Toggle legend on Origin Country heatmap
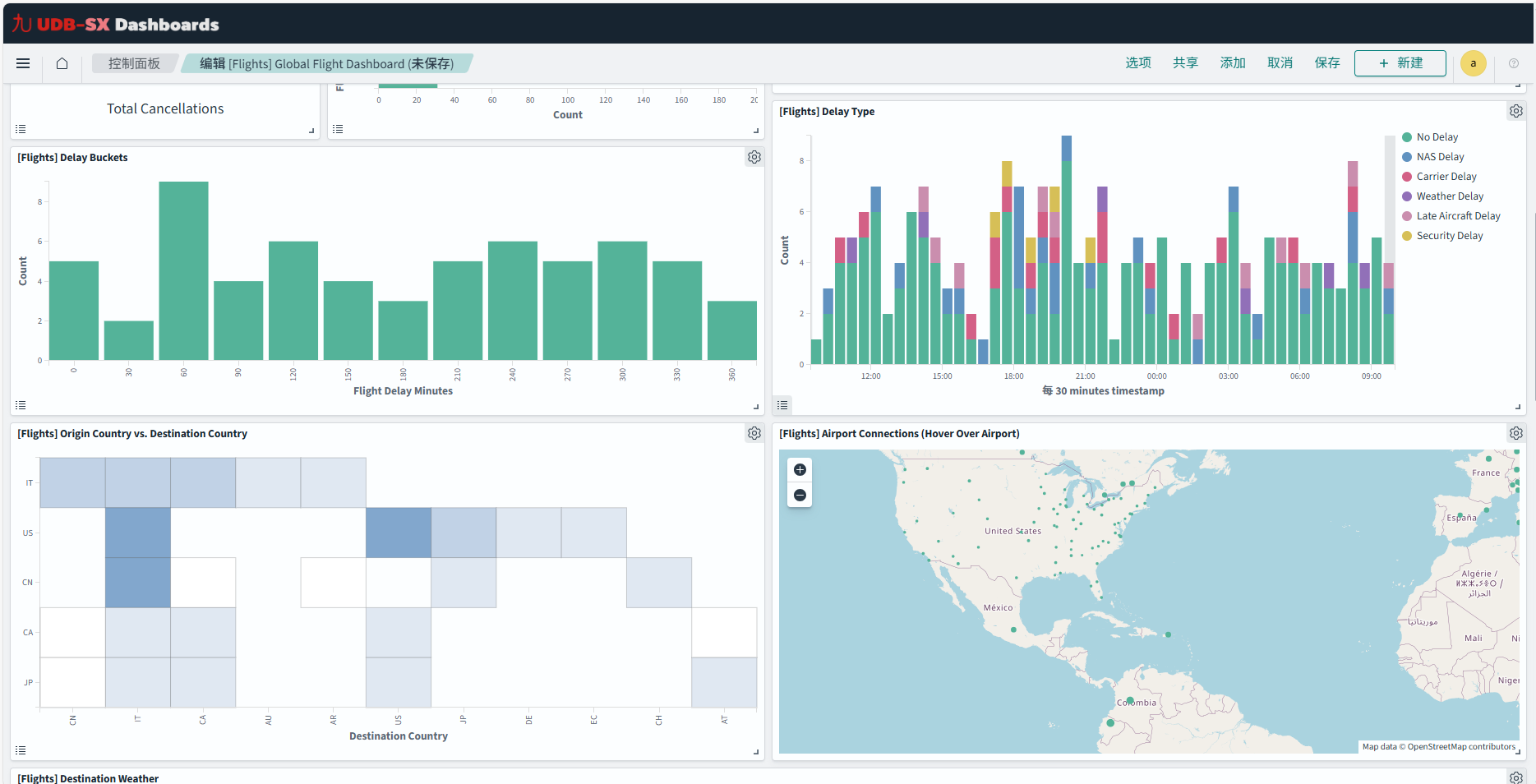 [x=21, y=750]
